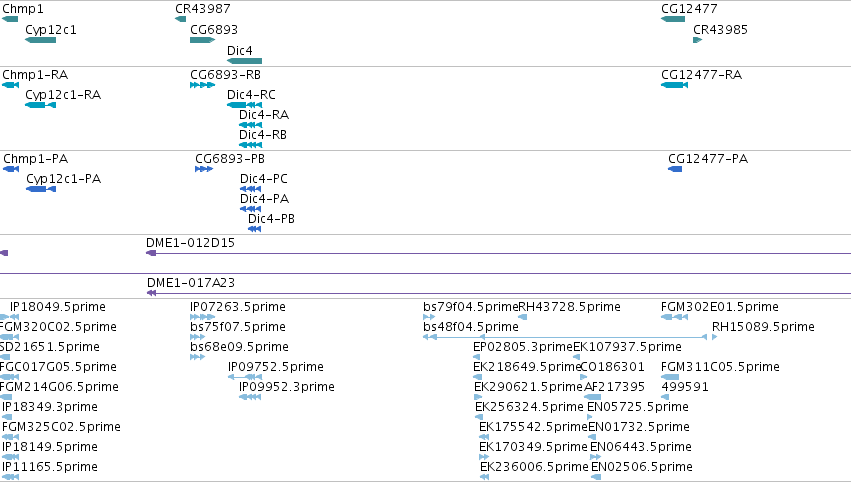Screen dimensions: 851x482
Task: Select the Chmp1-PA protein glyph
Action: point(11,169)
